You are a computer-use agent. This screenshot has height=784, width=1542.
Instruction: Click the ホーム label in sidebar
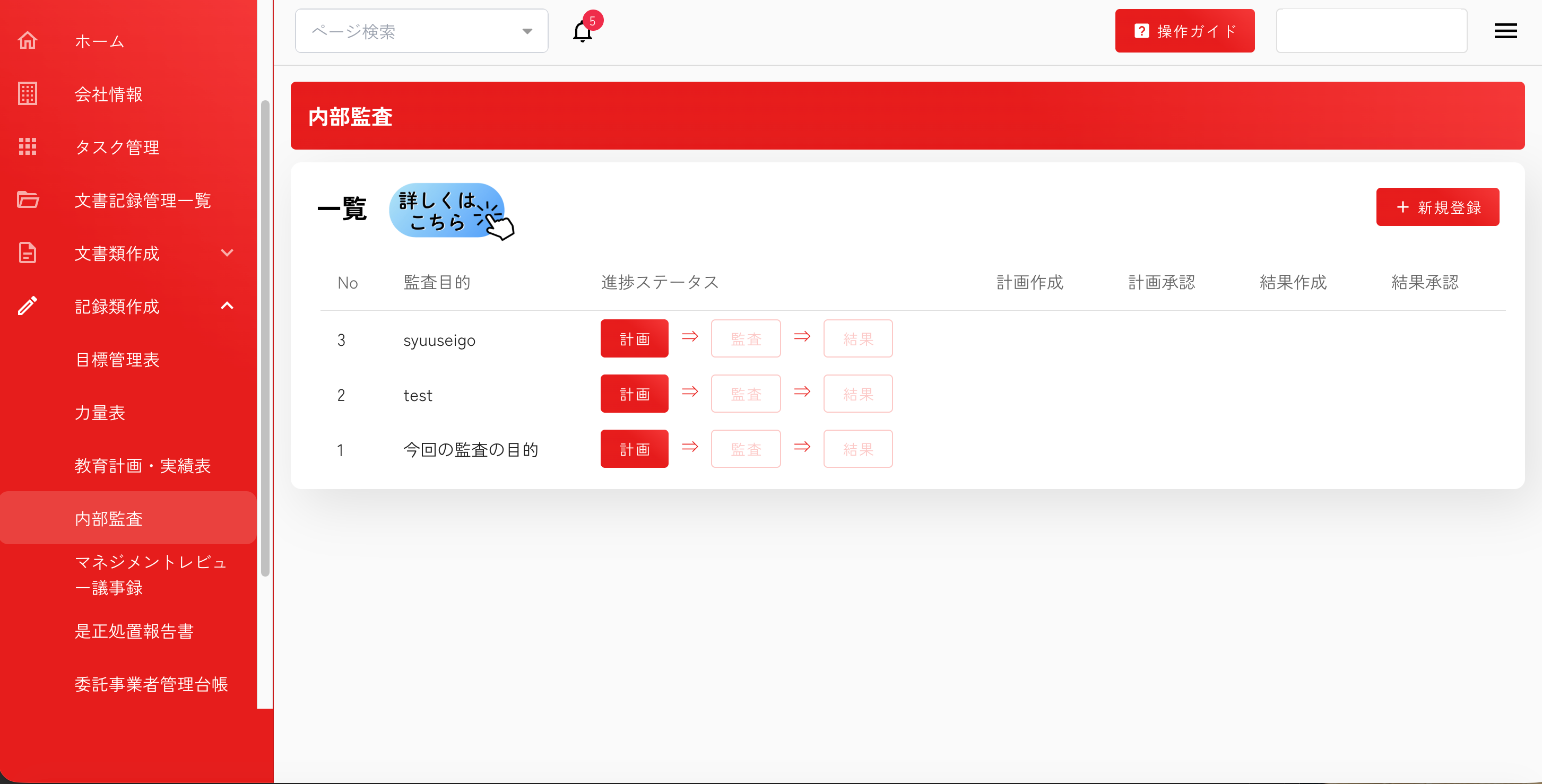[x=100, y=41]
